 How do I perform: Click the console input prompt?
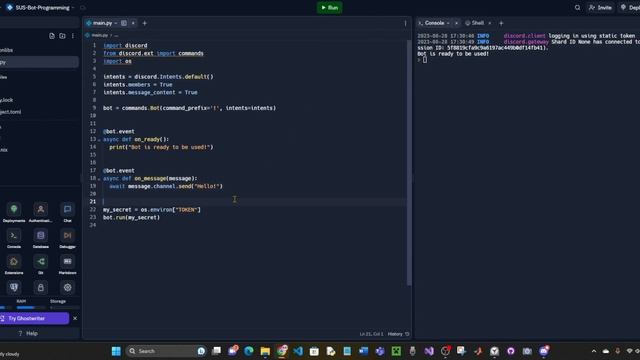coord(424,60)
